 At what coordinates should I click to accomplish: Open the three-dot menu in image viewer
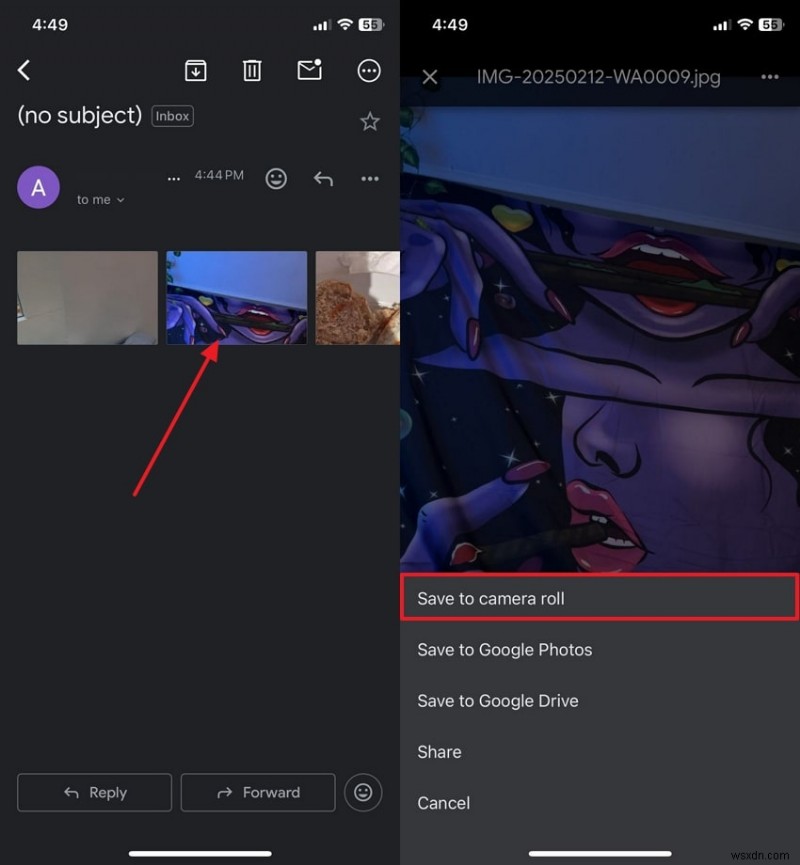(770, 77)
